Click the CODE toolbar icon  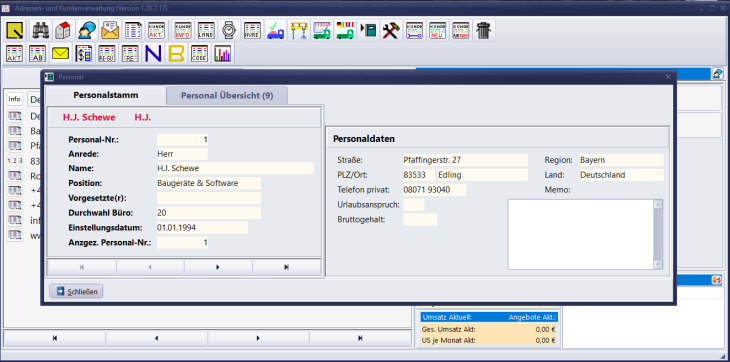pyautogui.click(x=200, y=54)
